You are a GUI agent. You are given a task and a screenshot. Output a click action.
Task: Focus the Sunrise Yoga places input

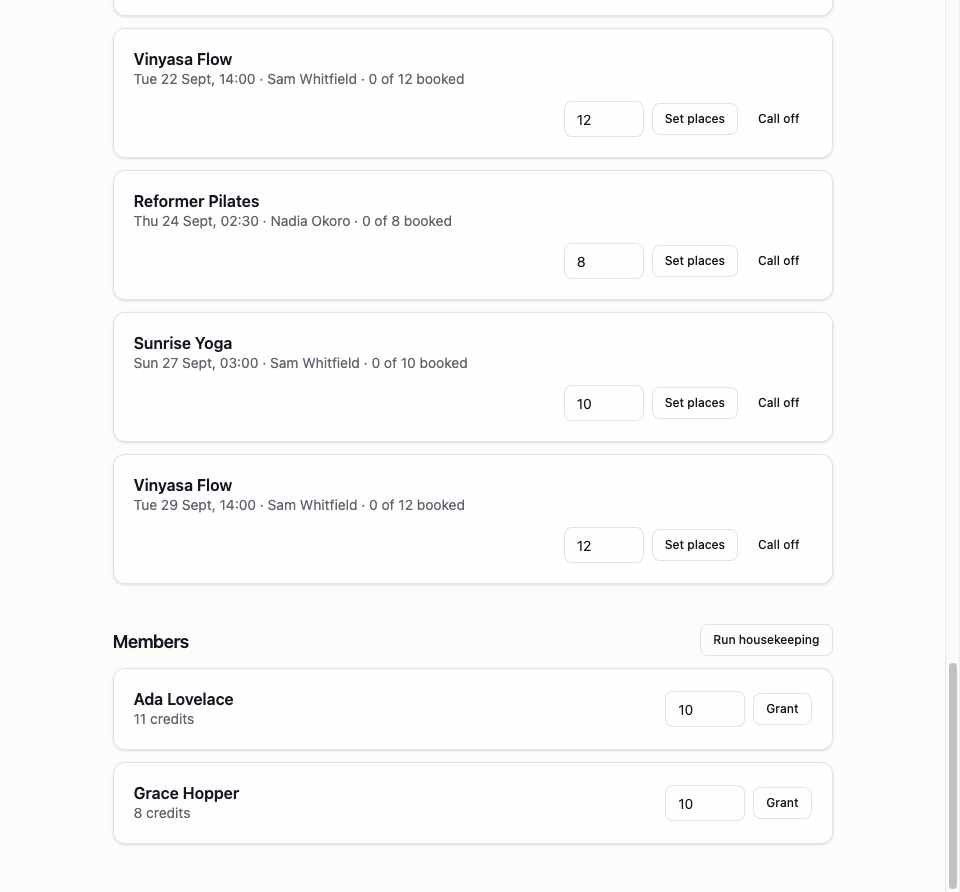pos(604,403)
